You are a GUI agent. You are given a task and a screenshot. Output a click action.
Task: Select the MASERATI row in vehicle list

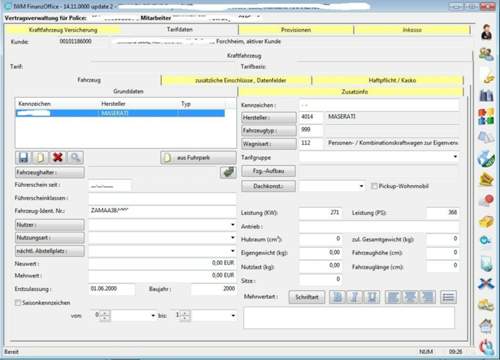(x=120, y=113)
